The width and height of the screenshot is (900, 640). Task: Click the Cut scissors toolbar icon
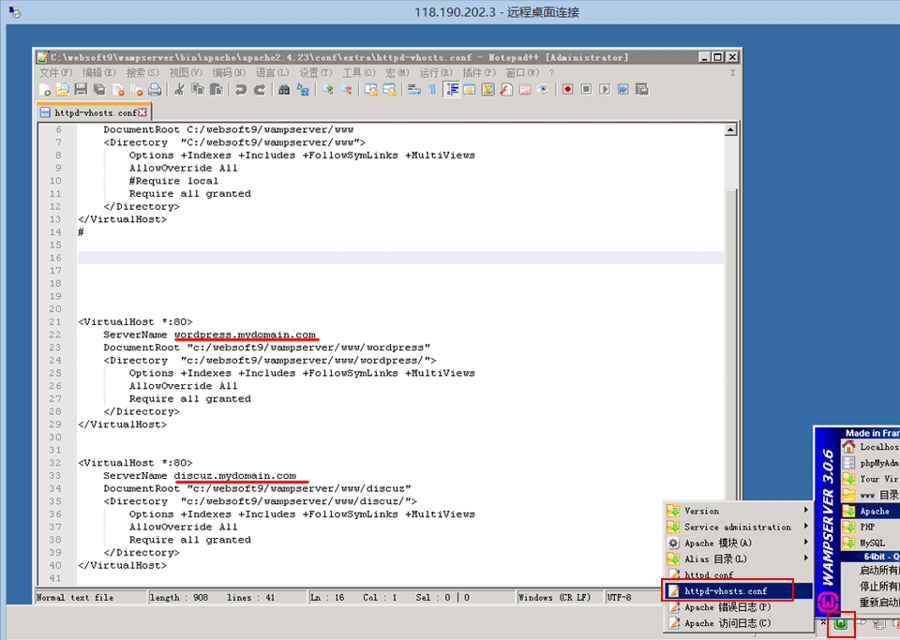click(x=179, y=90)
